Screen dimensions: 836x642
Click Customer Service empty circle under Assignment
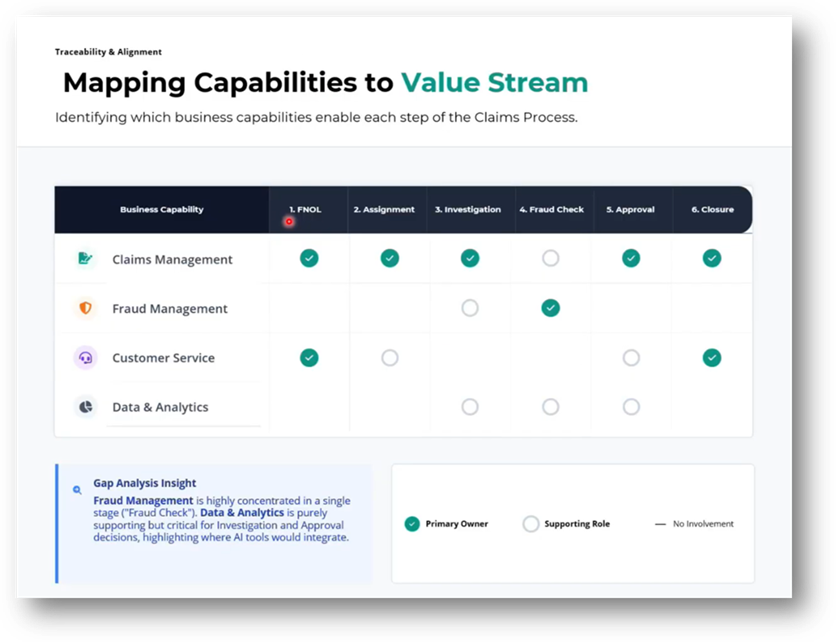coord(390,357)
